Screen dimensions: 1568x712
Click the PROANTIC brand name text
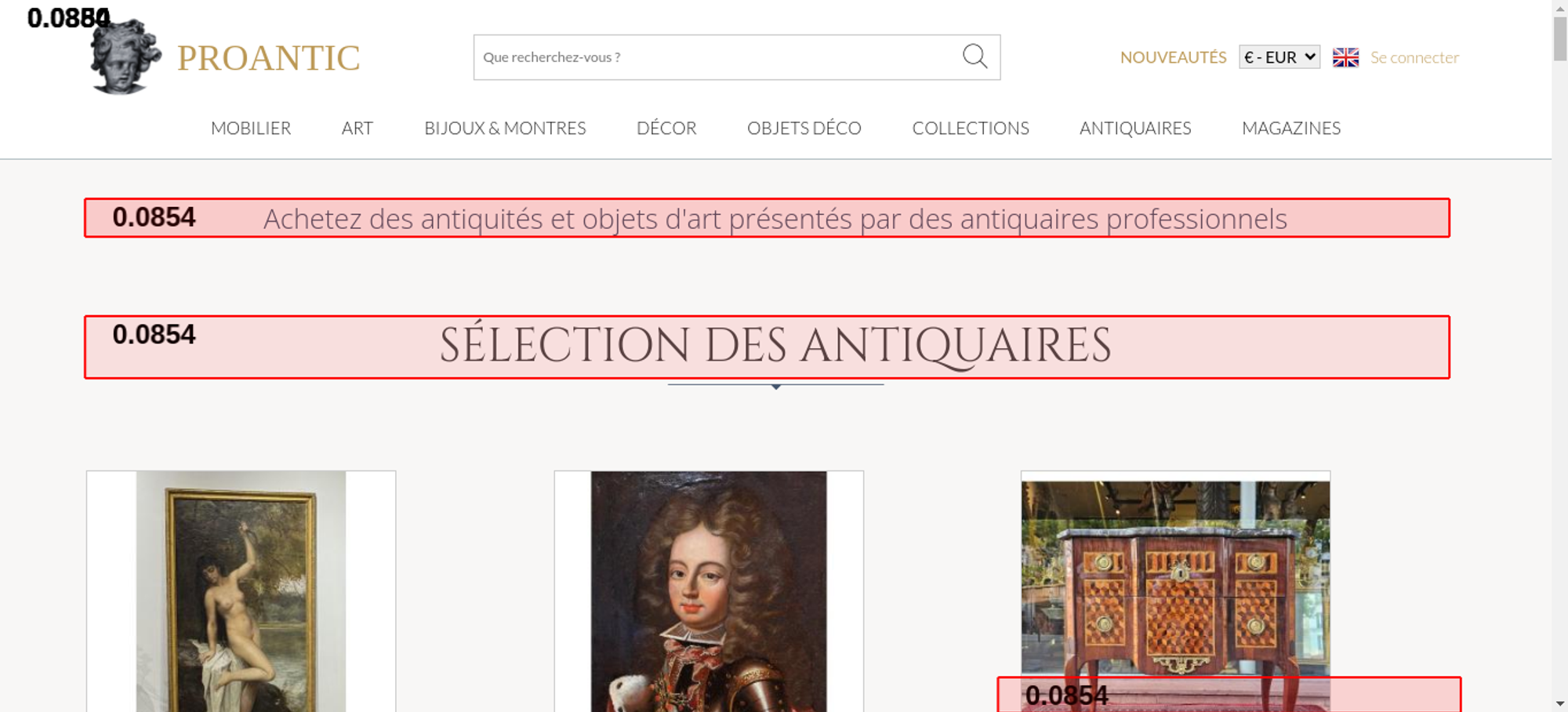point(268,58)
